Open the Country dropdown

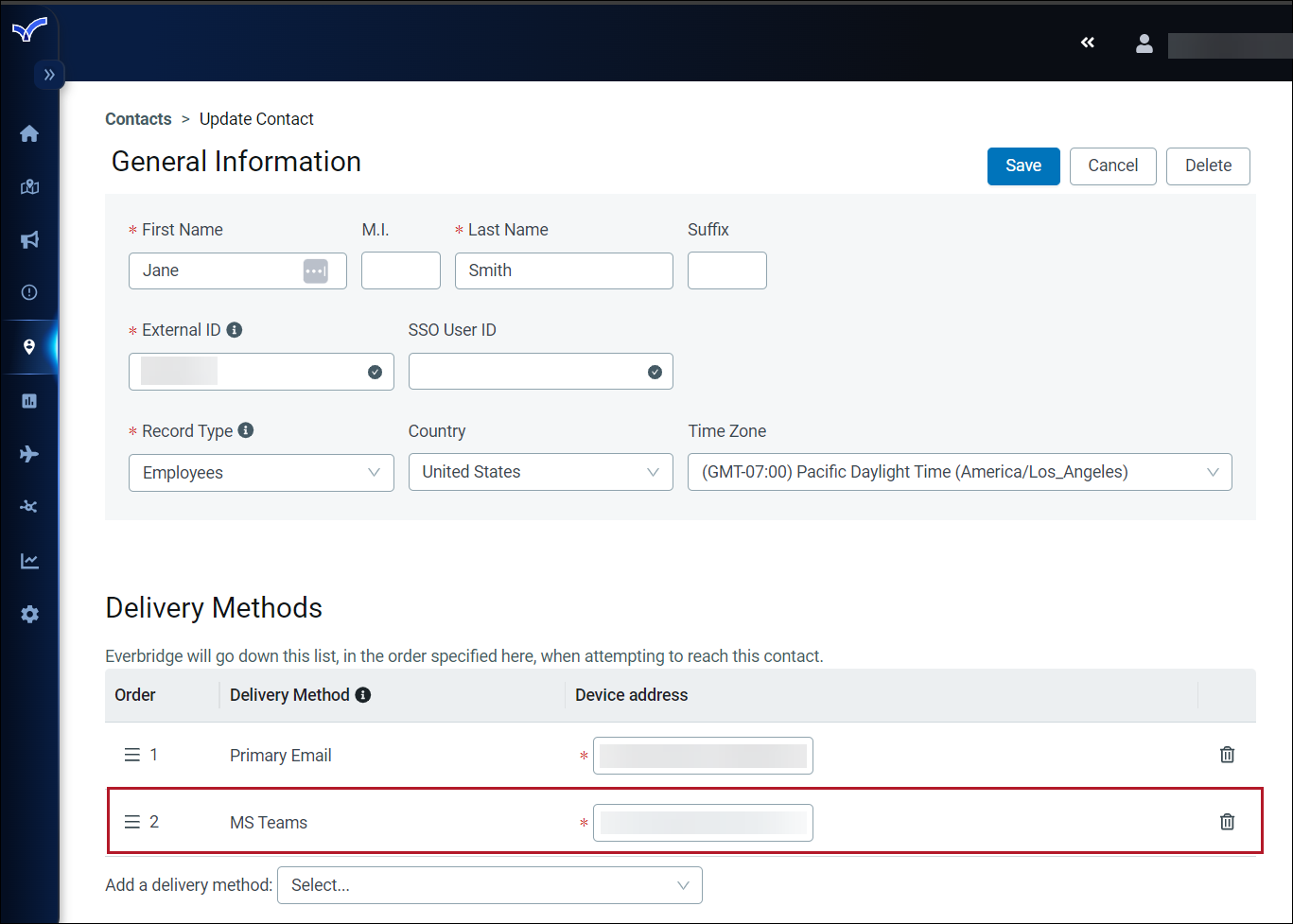[541, 472]
